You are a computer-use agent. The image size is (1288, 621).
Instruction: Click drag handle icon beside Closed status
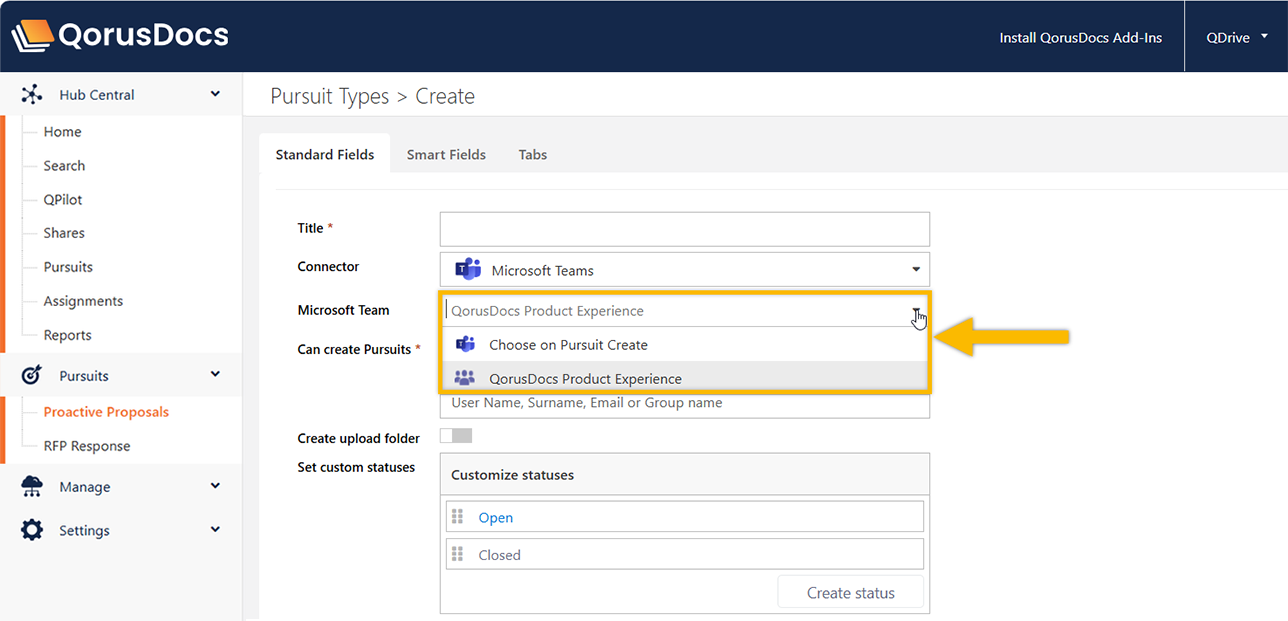[x=458, y=554]
